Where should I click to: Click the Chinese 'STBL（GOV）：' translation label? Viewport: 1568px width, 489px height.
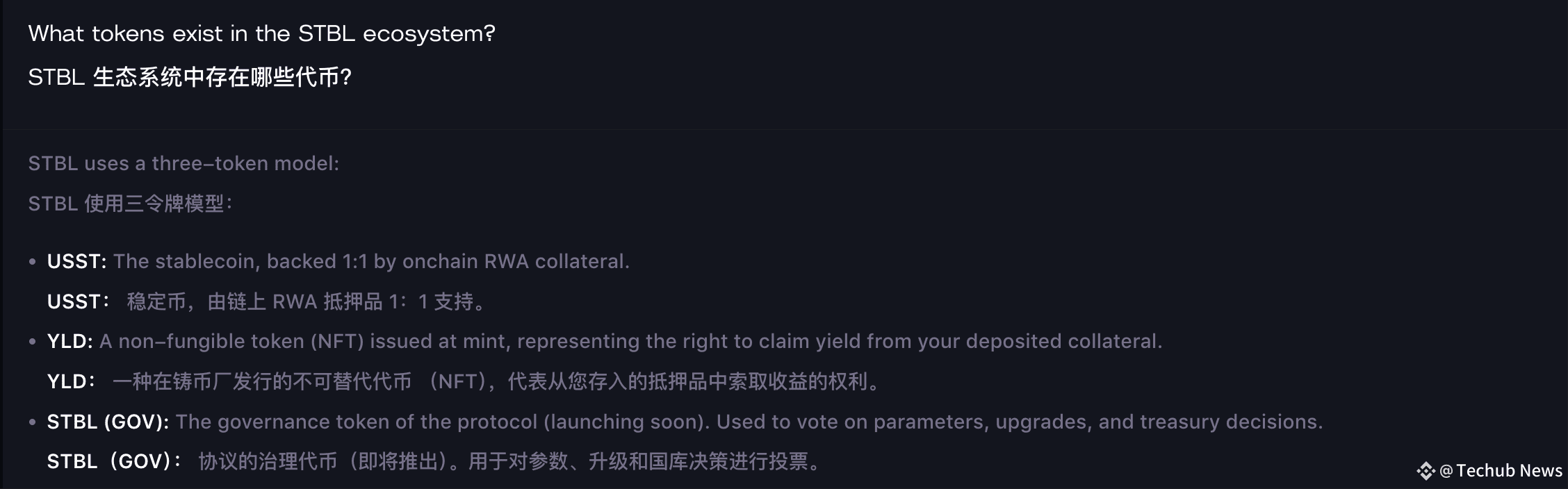click(x=114, y=461)
